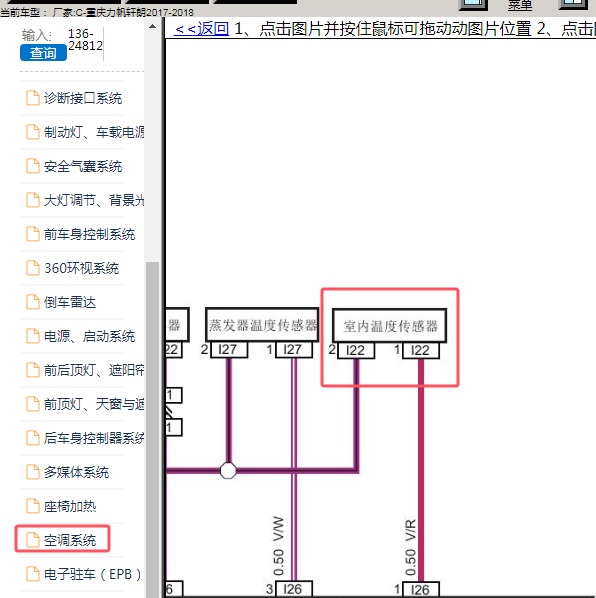Click the document icon beside 360环视系统
This screenshot has height=598, width=596.
pyautogui.click(x=32, y=268)
